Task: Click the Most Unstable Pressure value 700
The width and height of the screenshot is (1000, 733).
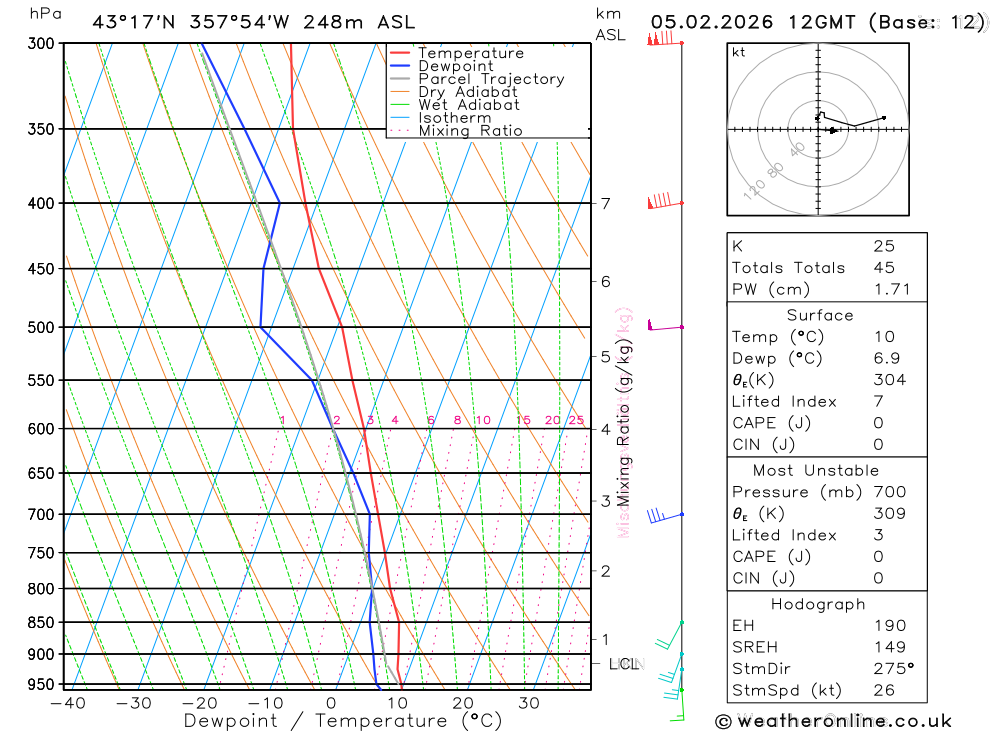Action: (x=890, y=492)
